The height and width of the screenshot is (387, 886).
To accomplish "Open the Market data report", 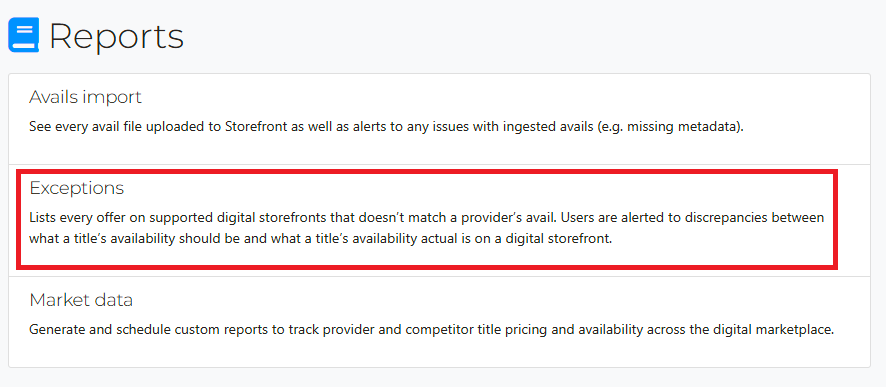I will (x=81, y=299).
